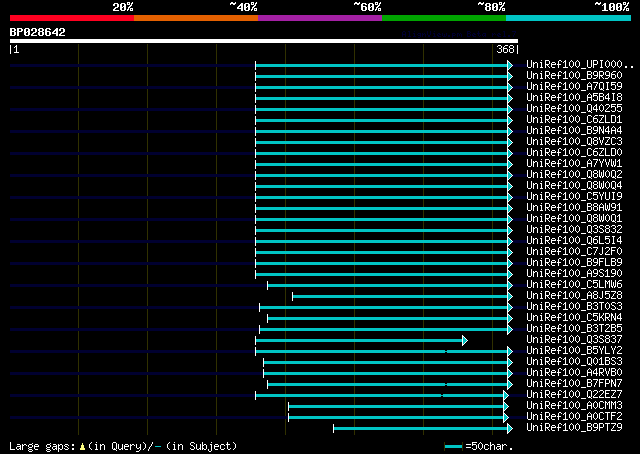Viewport: 640px width, 454px height.
Task: Click the red 20% identity legend segment
Action: click(x=72, y=18)
